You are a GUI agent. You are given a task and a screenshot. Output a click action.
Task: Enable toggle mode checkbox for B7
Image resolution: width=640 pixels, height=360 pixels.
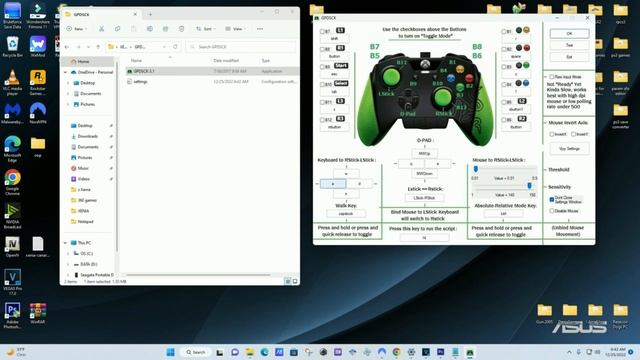click(x=322, y=31)
